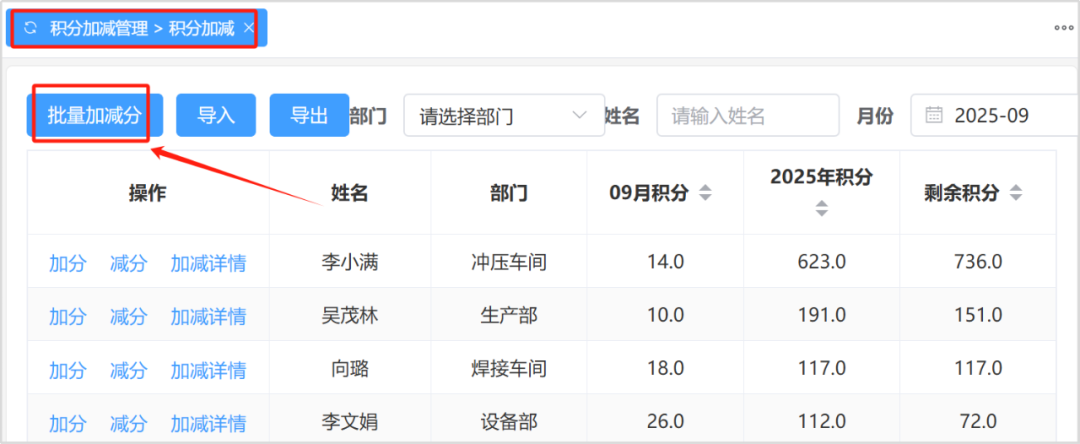Sort by 09月积分 column arrows
Screen dimensions: 1080x444
click(x=705, y=193)
